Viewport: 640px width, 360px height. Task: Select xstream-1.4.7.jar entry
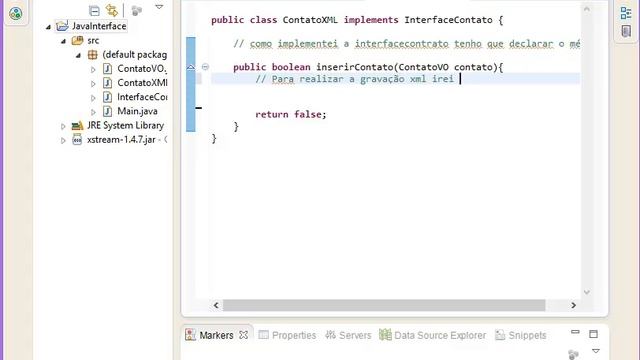(121, 140)
